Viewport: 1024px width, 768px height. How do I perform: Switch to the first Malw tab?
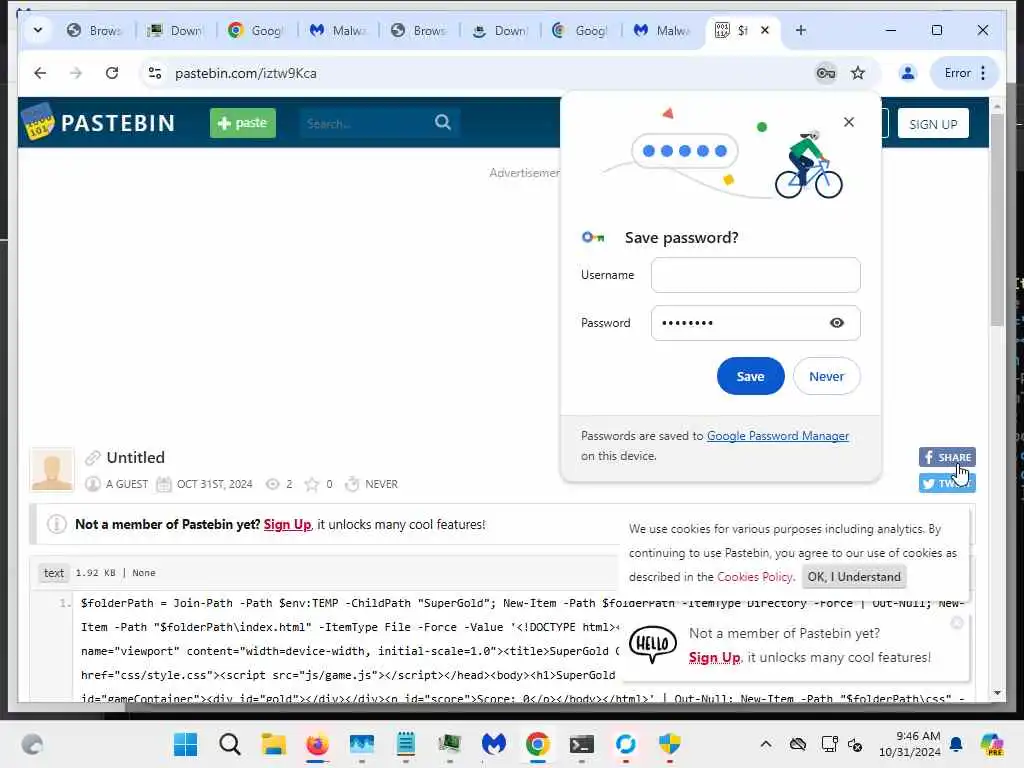[337, 31]
